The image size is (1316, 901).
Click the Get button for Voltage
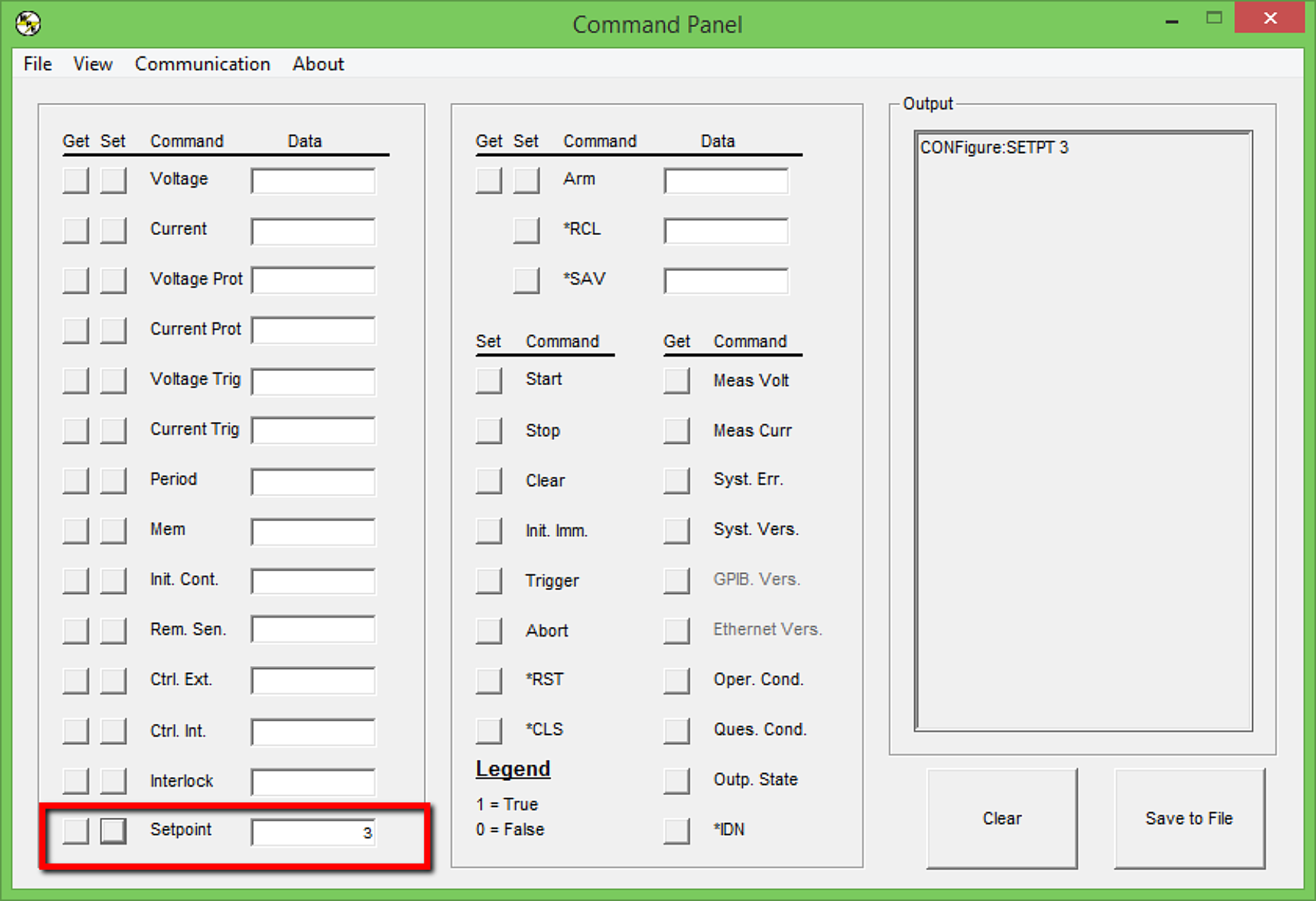click(x=76, y=180)
